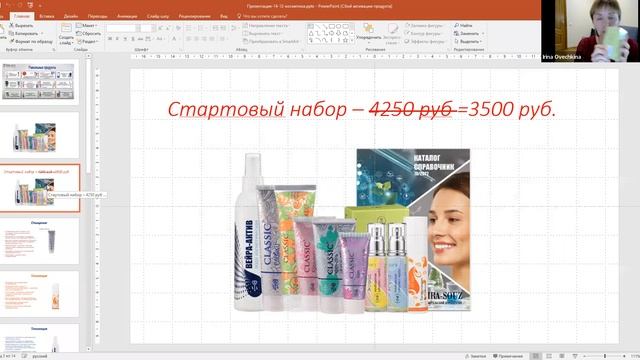Cut selection with Вырезать

(21, 25)
